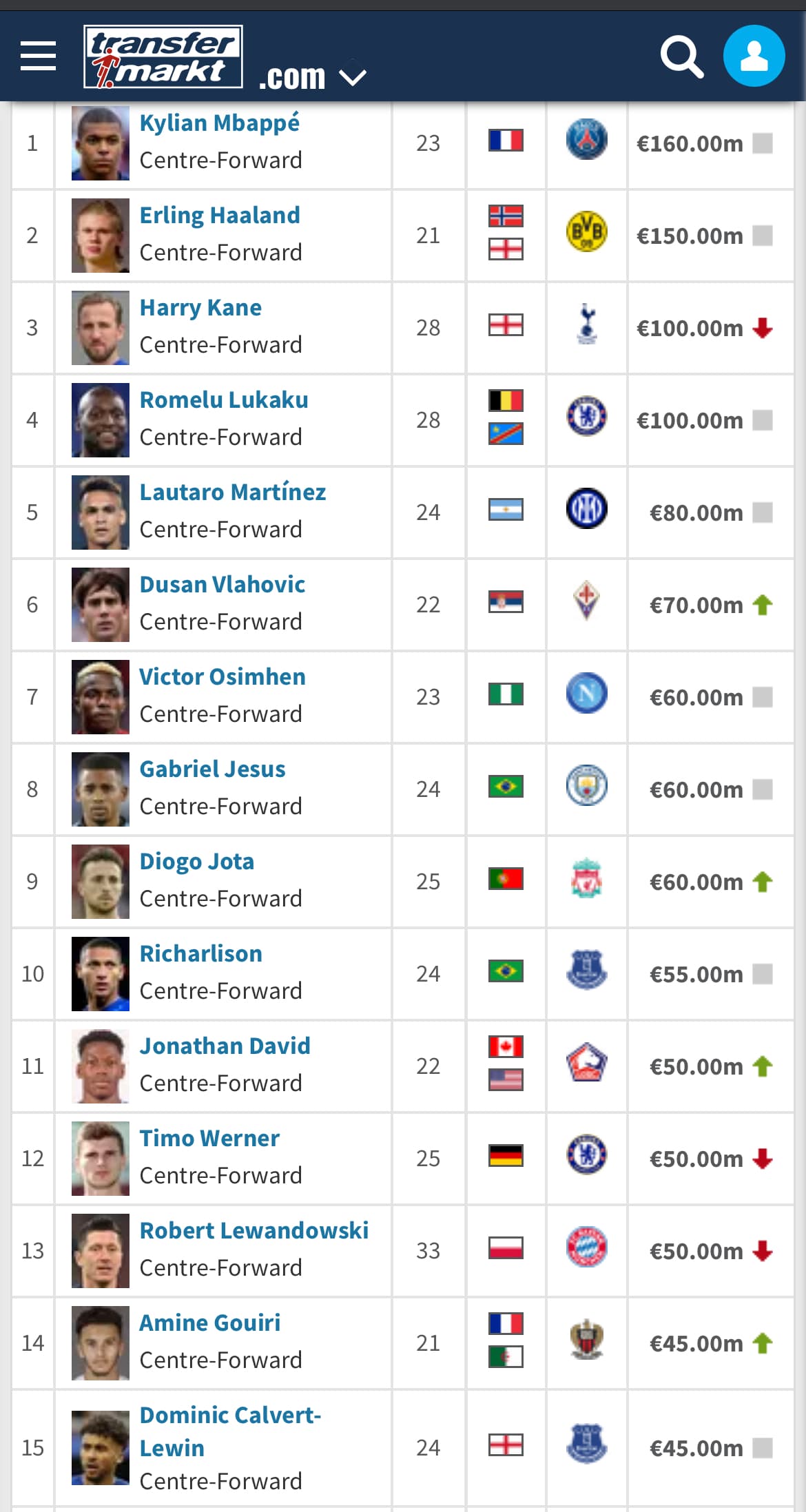Open the hamburger navigation menu
806x1512 pixels.
(x=38, y=56)
